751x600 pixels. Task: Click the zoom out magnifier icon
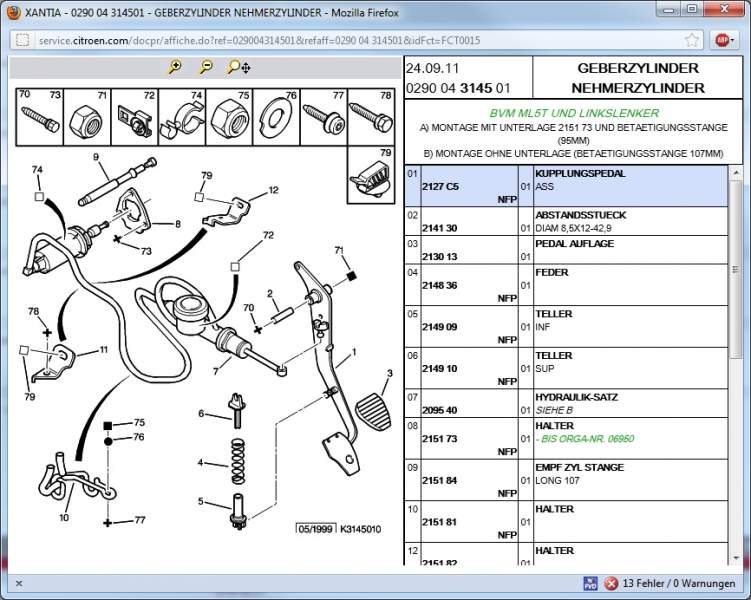click(206, 67)
